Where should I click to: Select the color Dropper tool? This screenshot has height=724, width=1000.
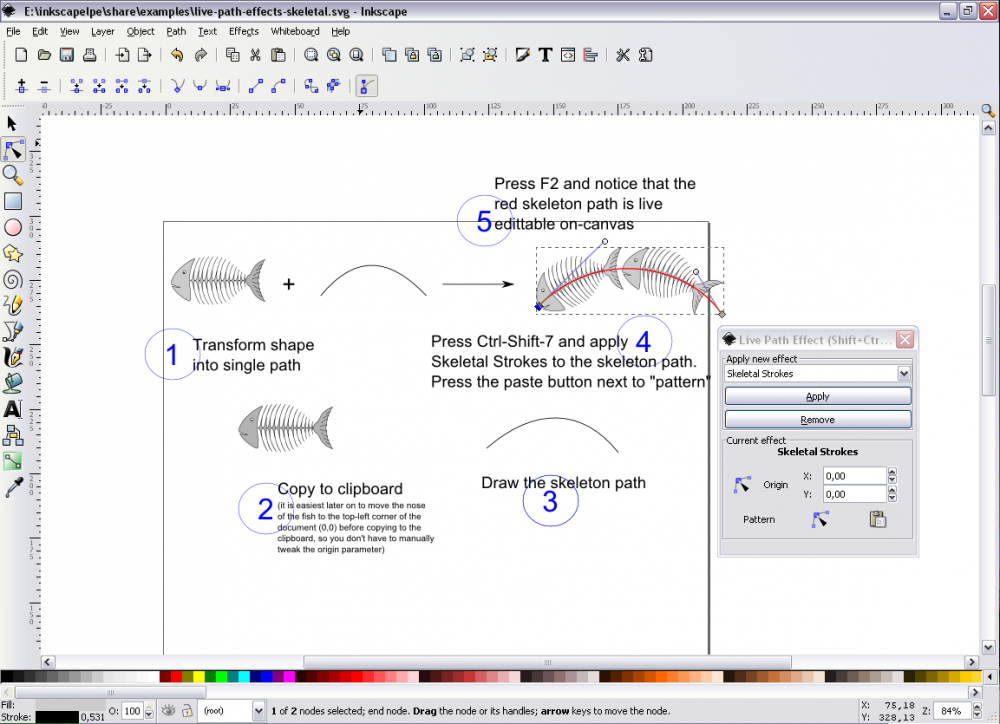pos(13,487)
